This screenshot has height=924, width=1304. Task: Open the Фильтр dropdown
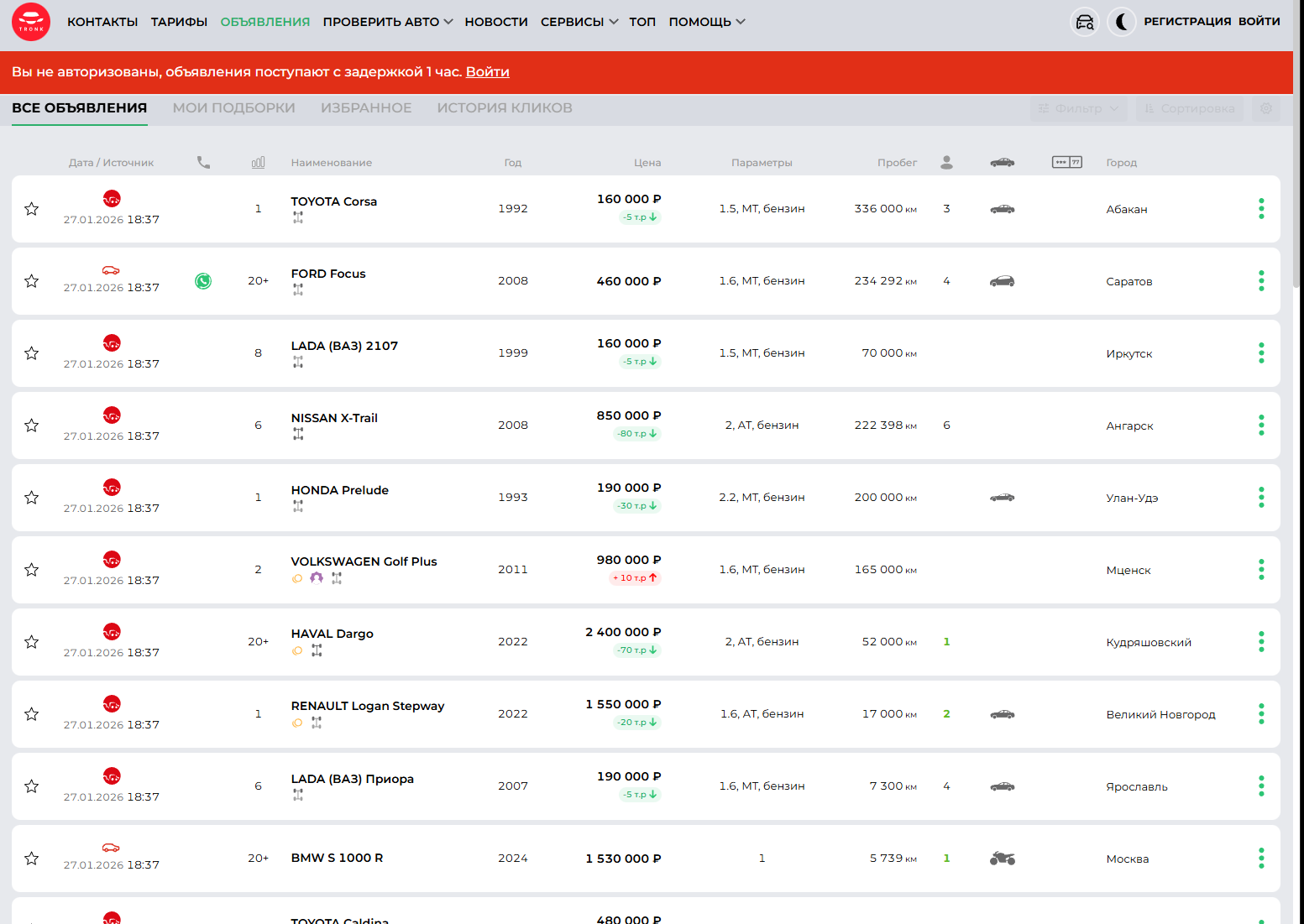click(1078, 108)
